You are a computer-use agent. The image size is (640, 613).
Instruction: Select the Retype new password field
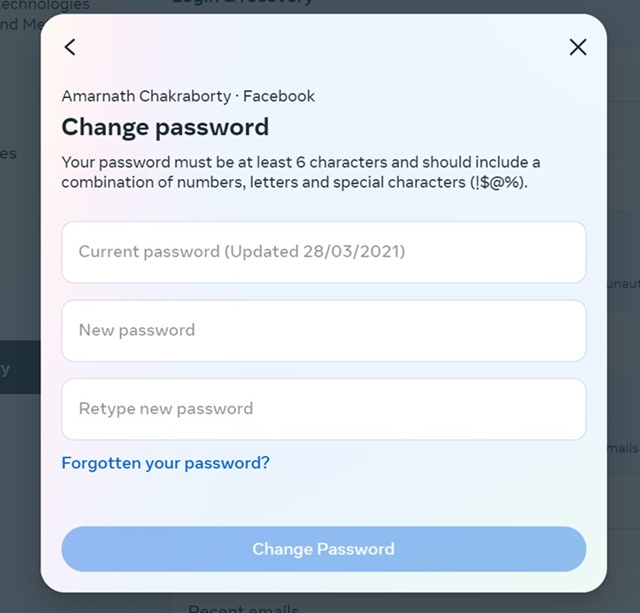click(323, 409)
